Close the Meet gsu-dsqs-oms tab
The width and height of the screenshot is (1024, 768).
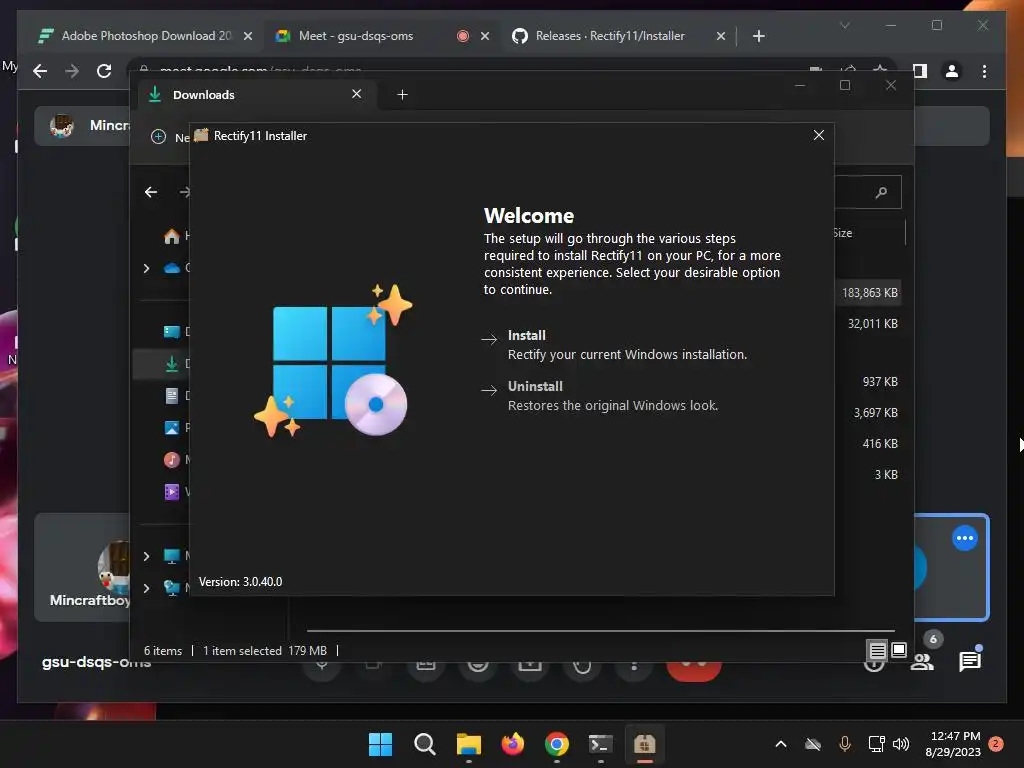(x=485, y=36)
